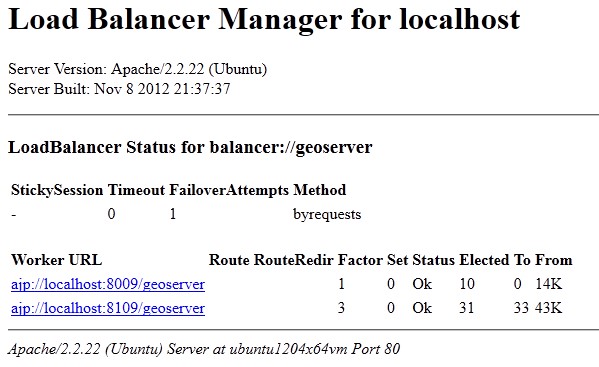
Task: Click Factor value 1 in the 8009 row
Action: tap(342, 284)
